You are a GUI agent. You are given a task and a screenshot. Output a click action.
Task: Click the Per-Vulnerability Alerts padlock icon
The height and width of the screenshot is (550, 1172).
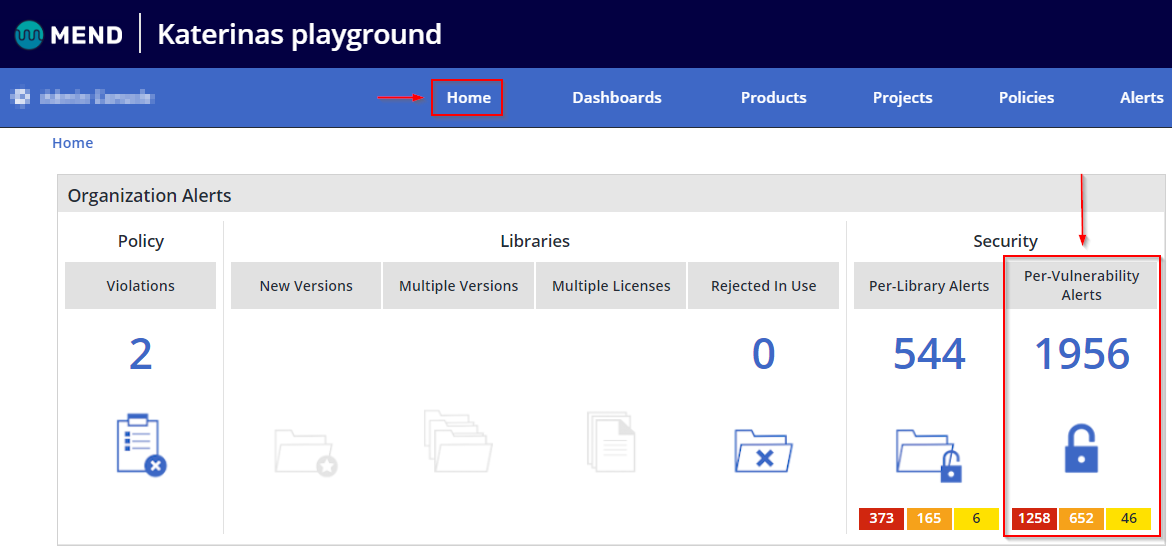point(1081,448)
